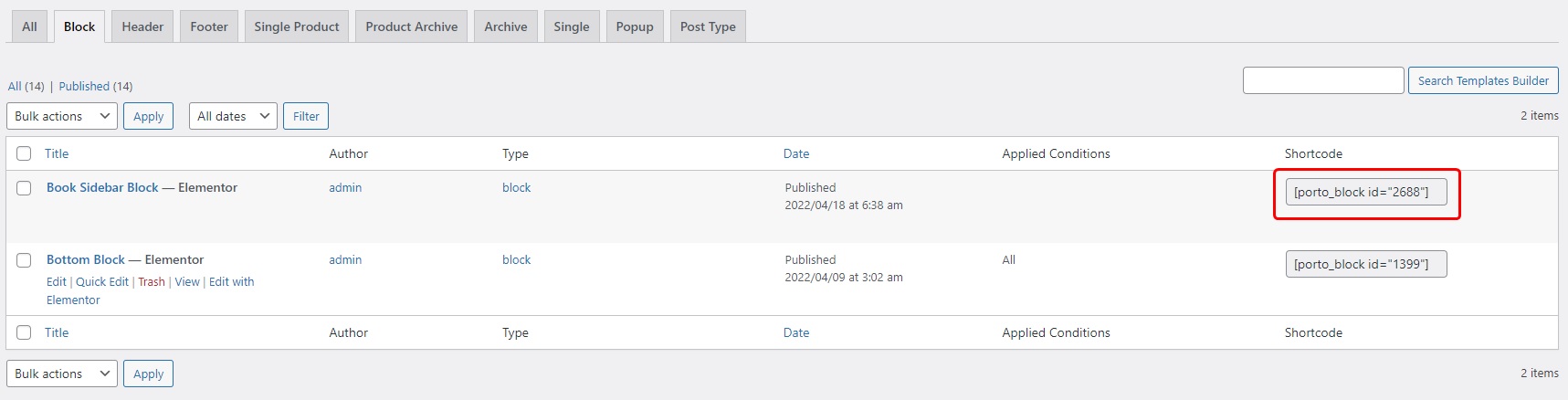The width and height of the screenshot is (1568, 400).
Task: Click the Search Templates Builder button
Action: pyautogui.click(x=1483, y=80)
